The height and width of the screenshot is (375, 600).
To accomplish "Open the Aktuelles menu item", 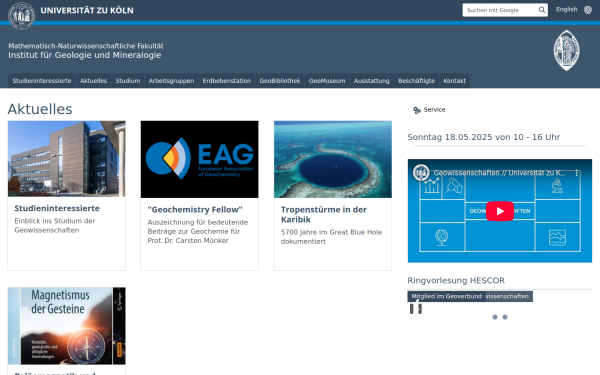I will 93,81.
